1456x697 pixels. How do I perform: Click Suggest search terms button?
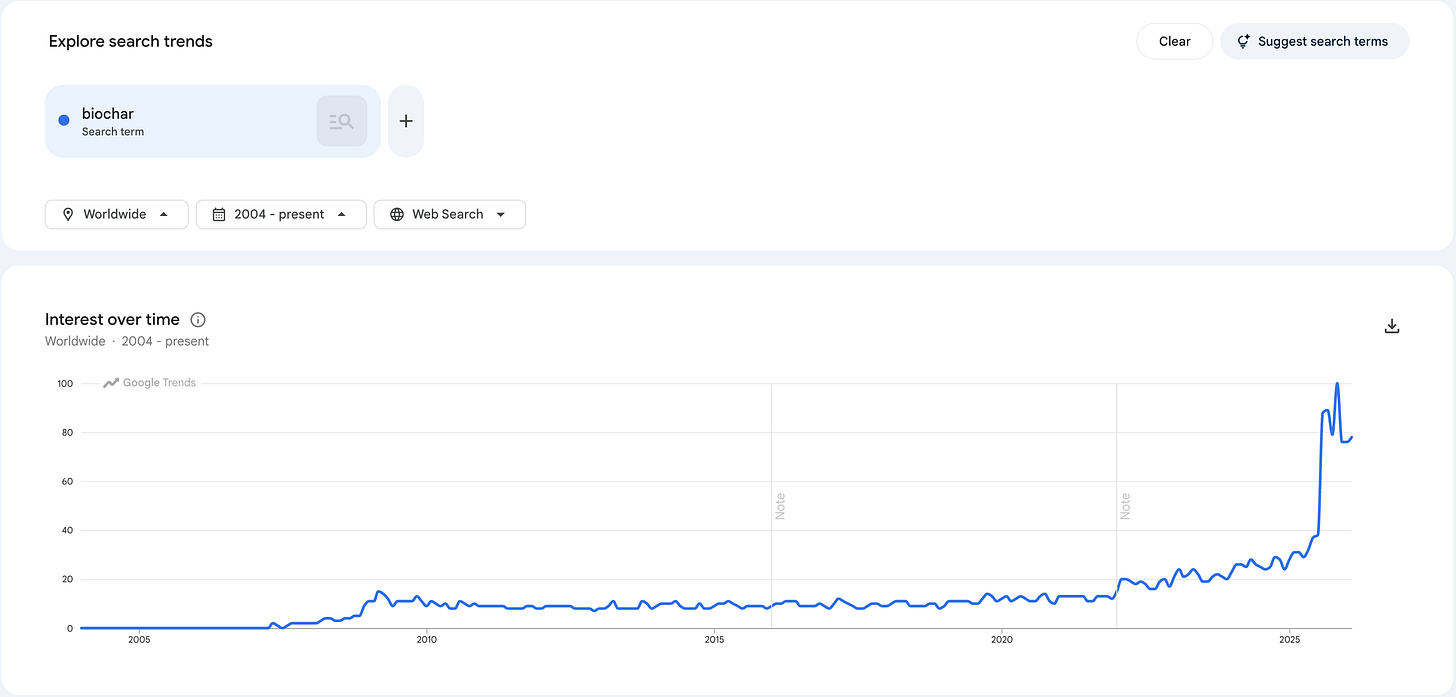coord(1315,41)
